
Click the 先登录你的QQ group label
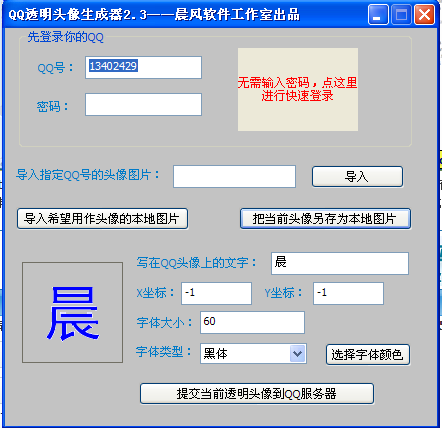(65, 37)
